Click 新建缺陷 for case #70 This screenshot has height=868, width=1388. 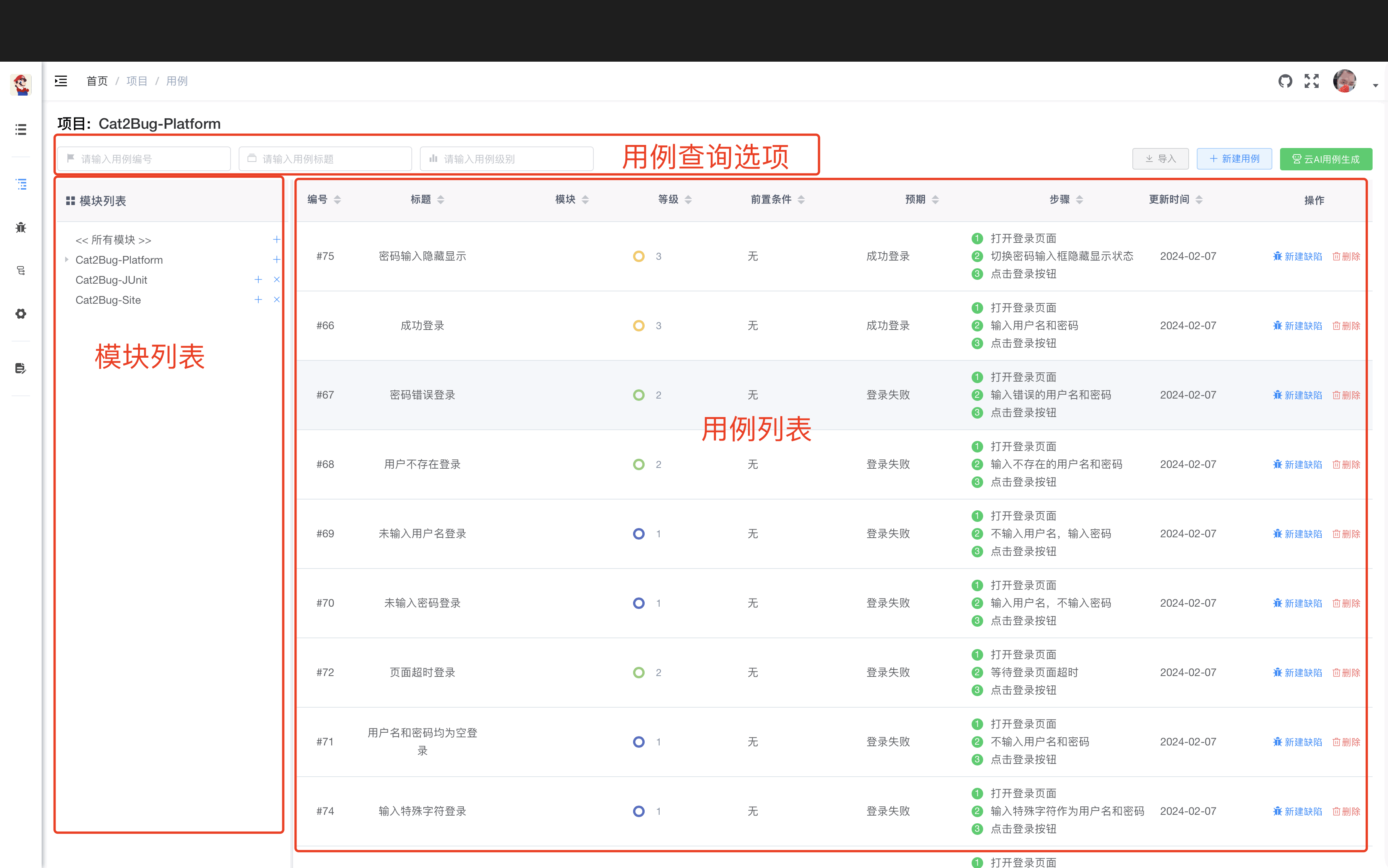(1297, 603)
